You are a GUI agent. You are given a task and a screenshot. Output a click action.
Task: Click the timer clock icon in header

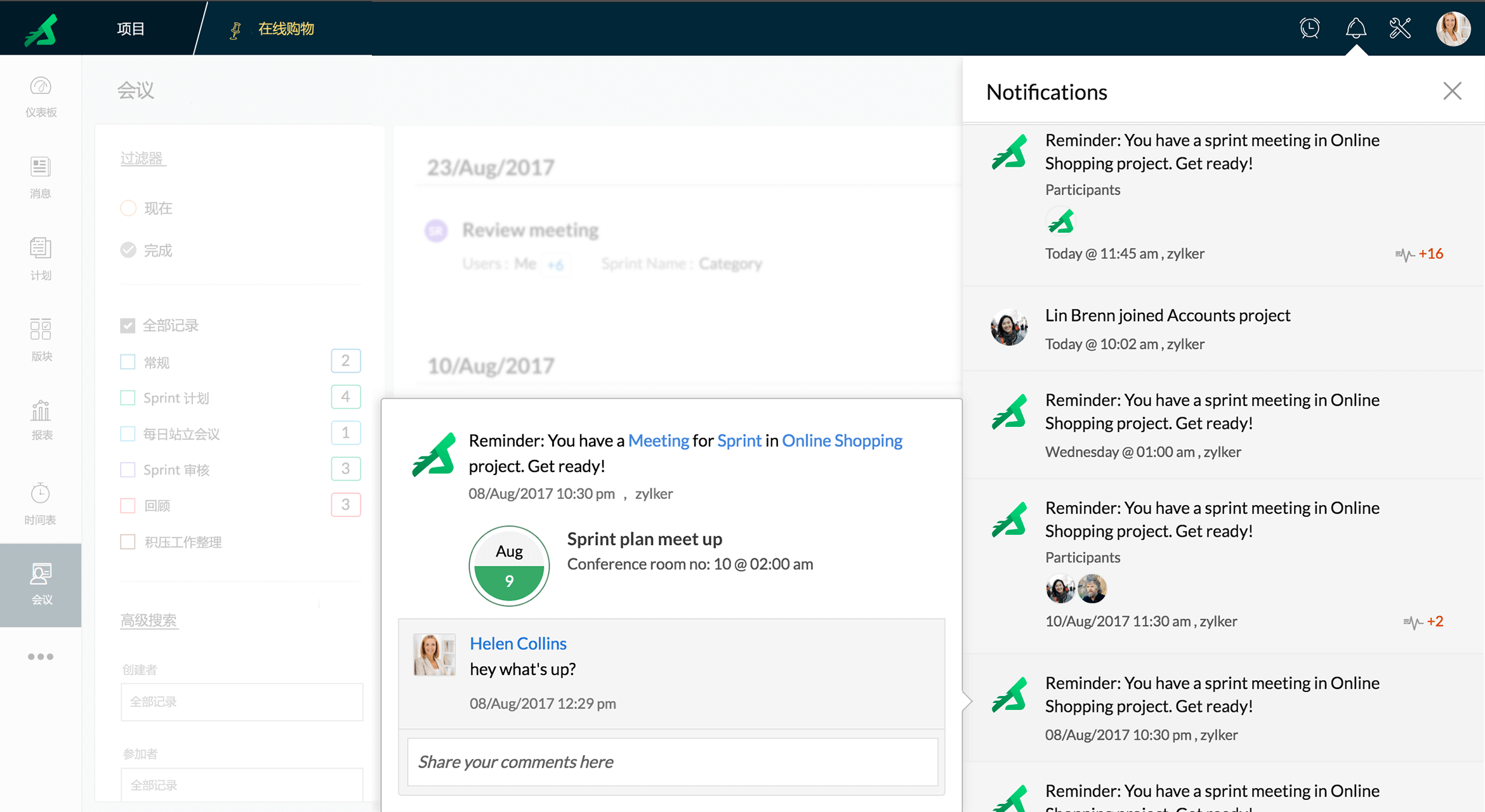(x=1309, y=29)
